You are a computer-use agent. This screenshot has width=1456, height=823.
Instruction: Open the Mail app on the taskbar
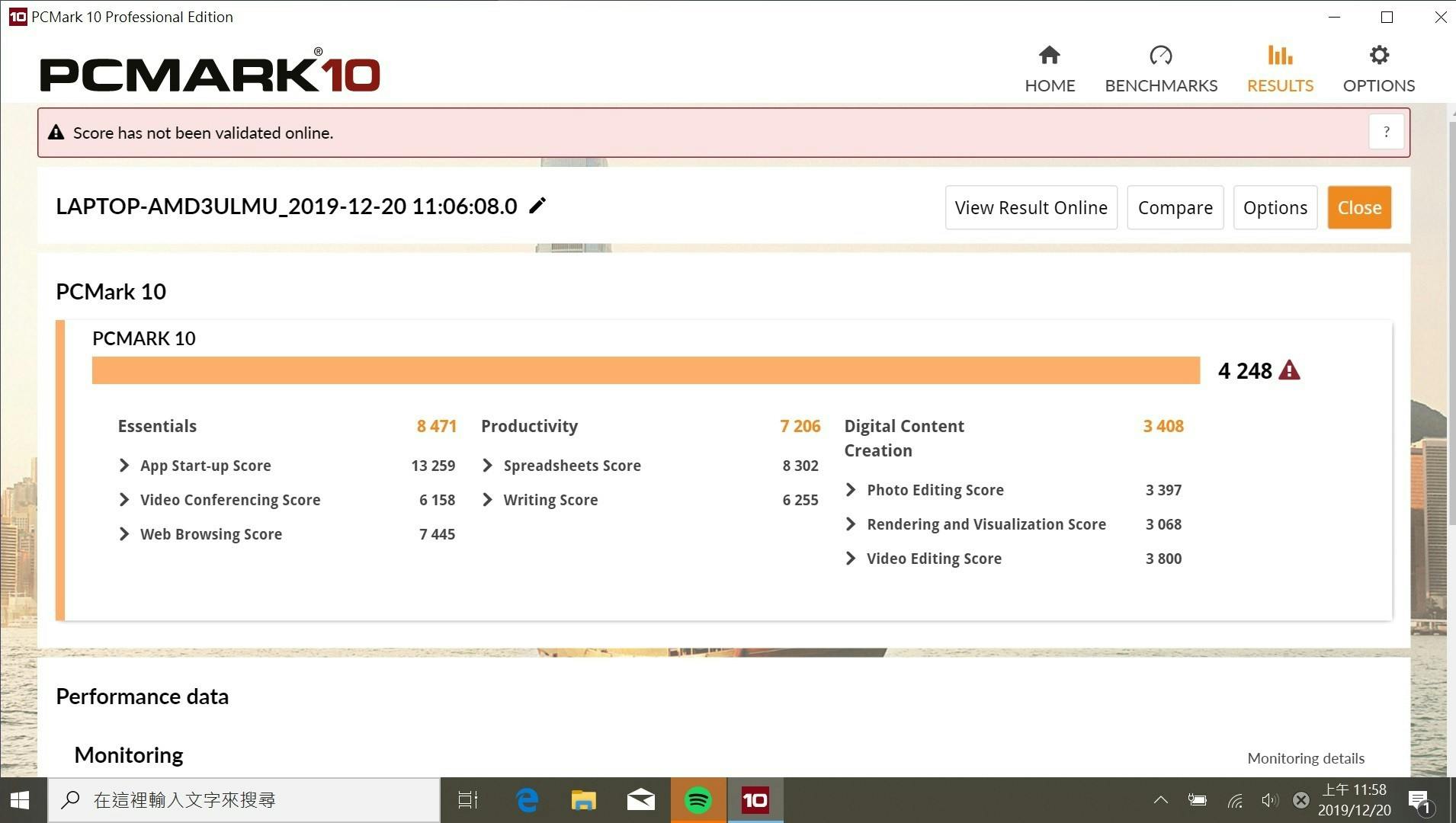click(641, 800)
